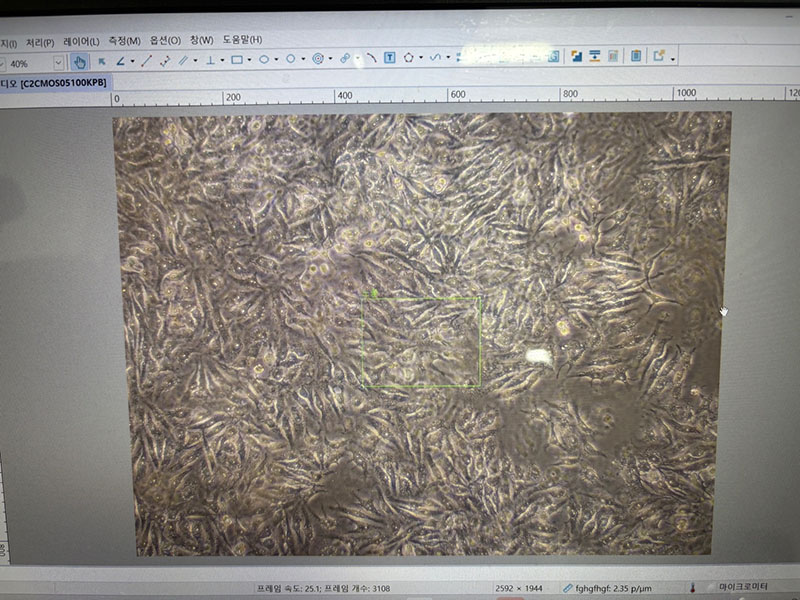Expand the export icon dropdown arrow
This screenshot has width=800, height=600.
(x=673, y=58)
